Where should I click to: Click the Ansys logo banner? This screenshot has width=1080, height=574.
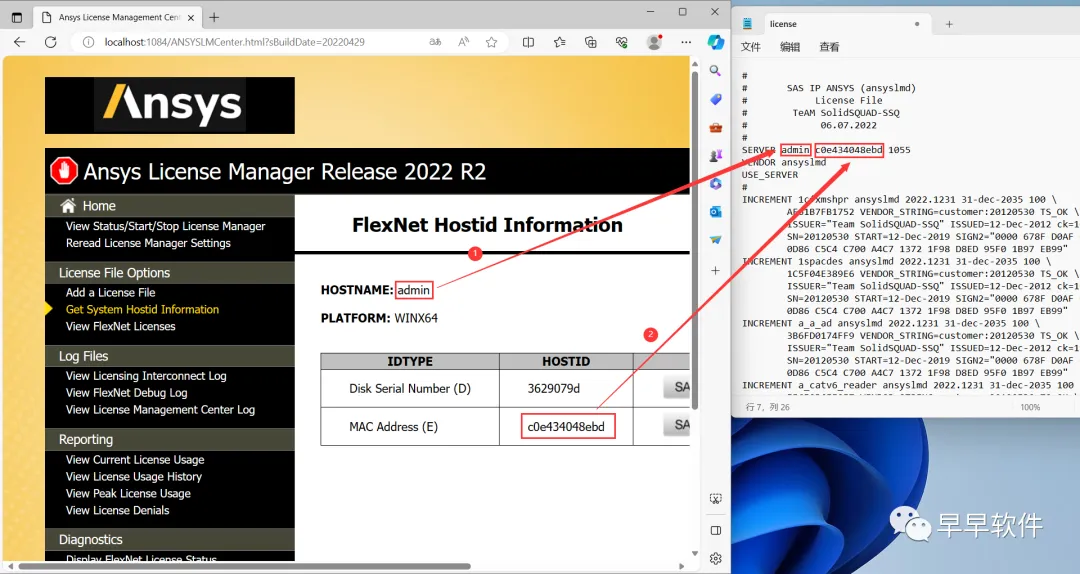169,105
